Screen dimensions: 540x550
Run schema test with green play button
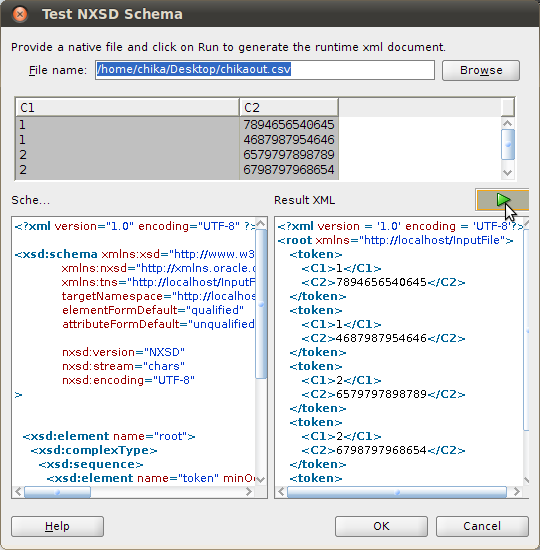pyautogui.click(x=502, y=200)
